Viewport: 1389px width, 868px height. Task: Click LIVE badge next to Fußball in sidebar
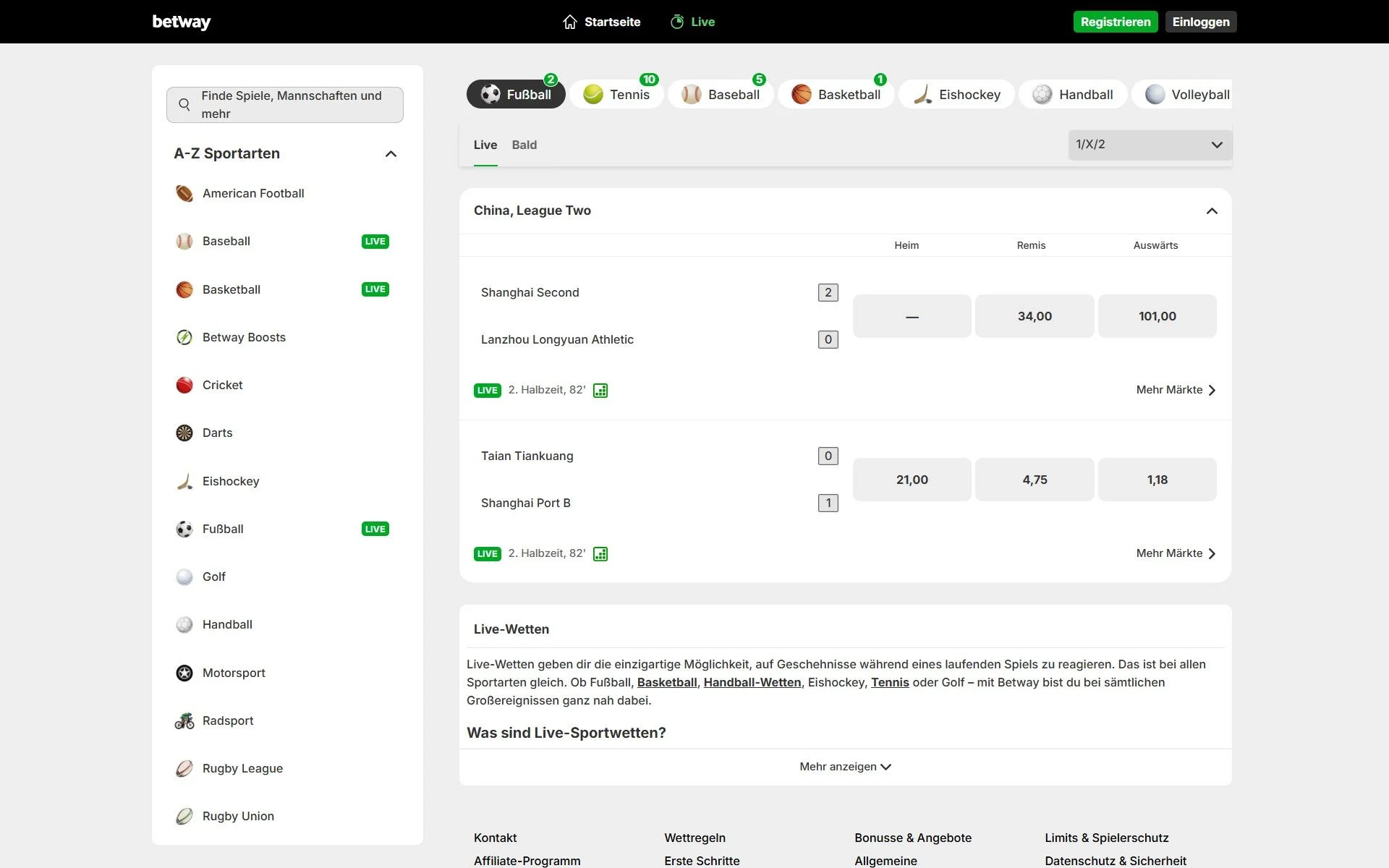[x=375, y=529]
